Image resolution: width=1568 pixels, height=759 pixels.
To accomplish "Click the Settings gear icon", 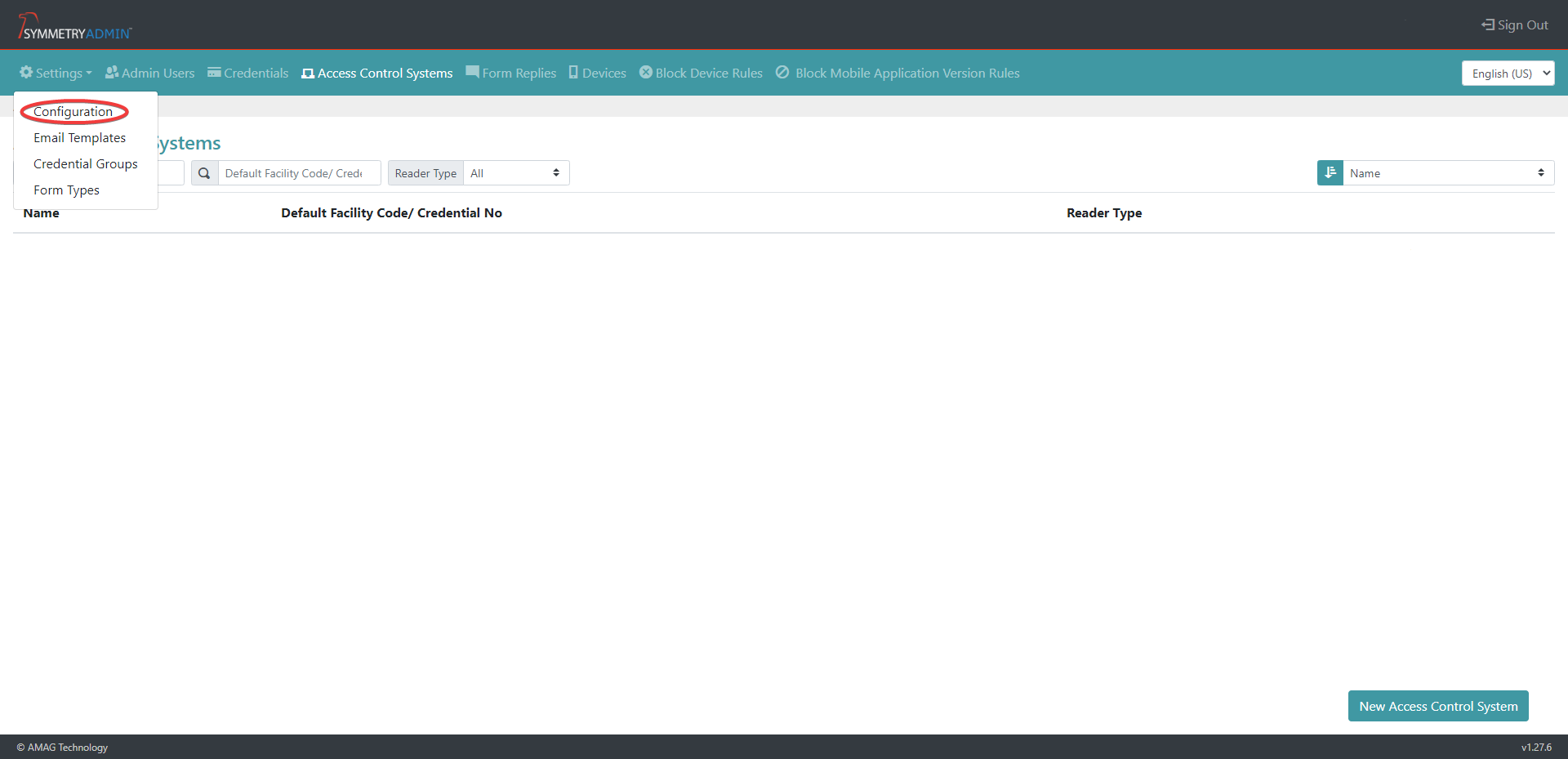I will 26,72.
